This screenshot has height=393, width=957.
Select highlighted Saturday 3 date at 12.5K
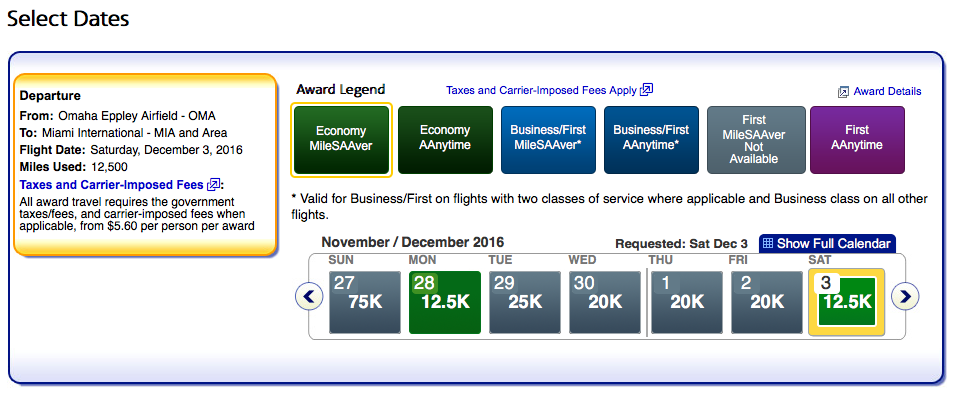[x=847, y=303]
